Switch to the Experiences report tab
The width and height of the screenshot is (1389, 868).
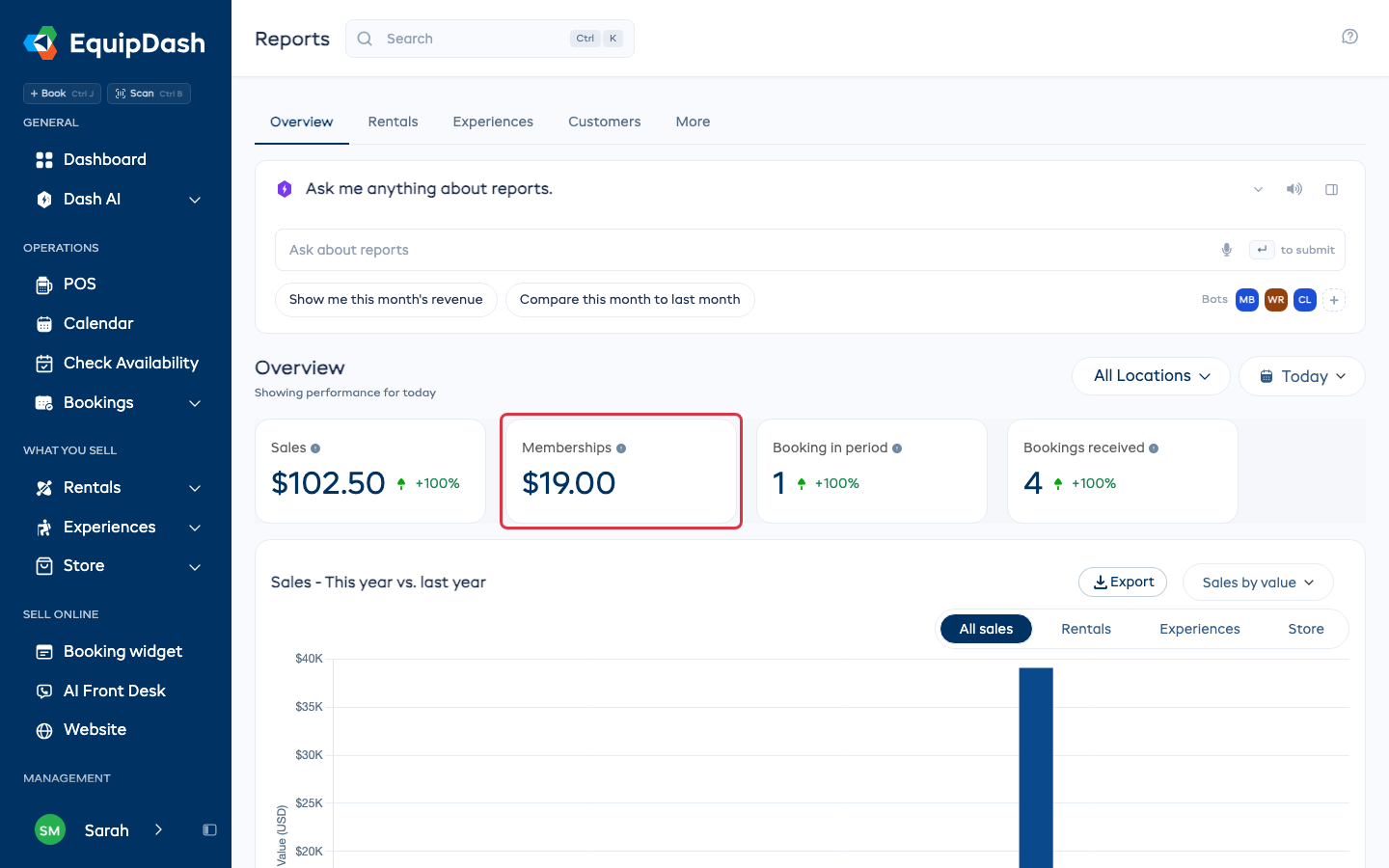(x=493, y=122)
